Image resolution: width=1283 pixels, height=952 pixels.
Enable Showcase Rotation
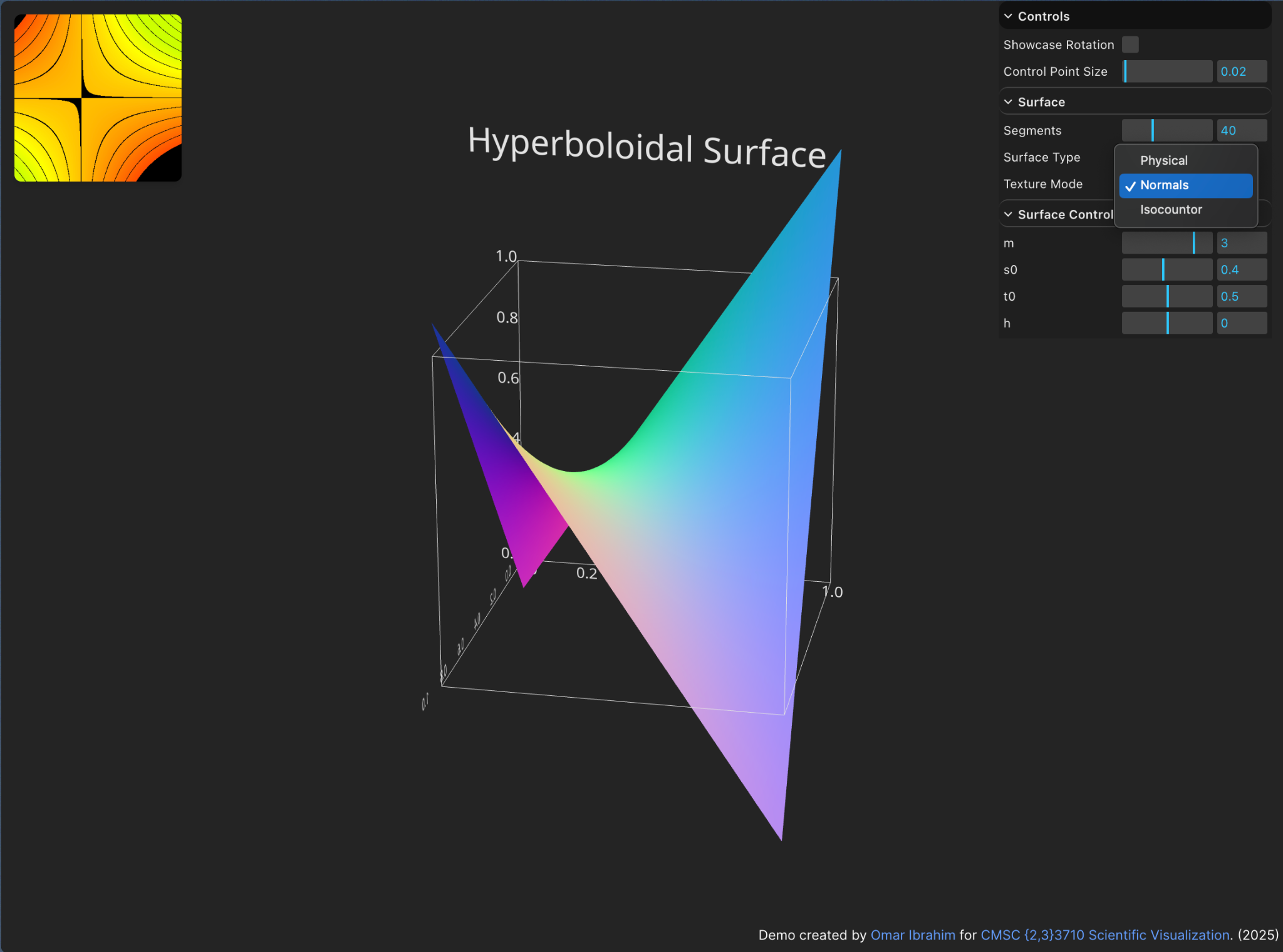point(1131,44)
